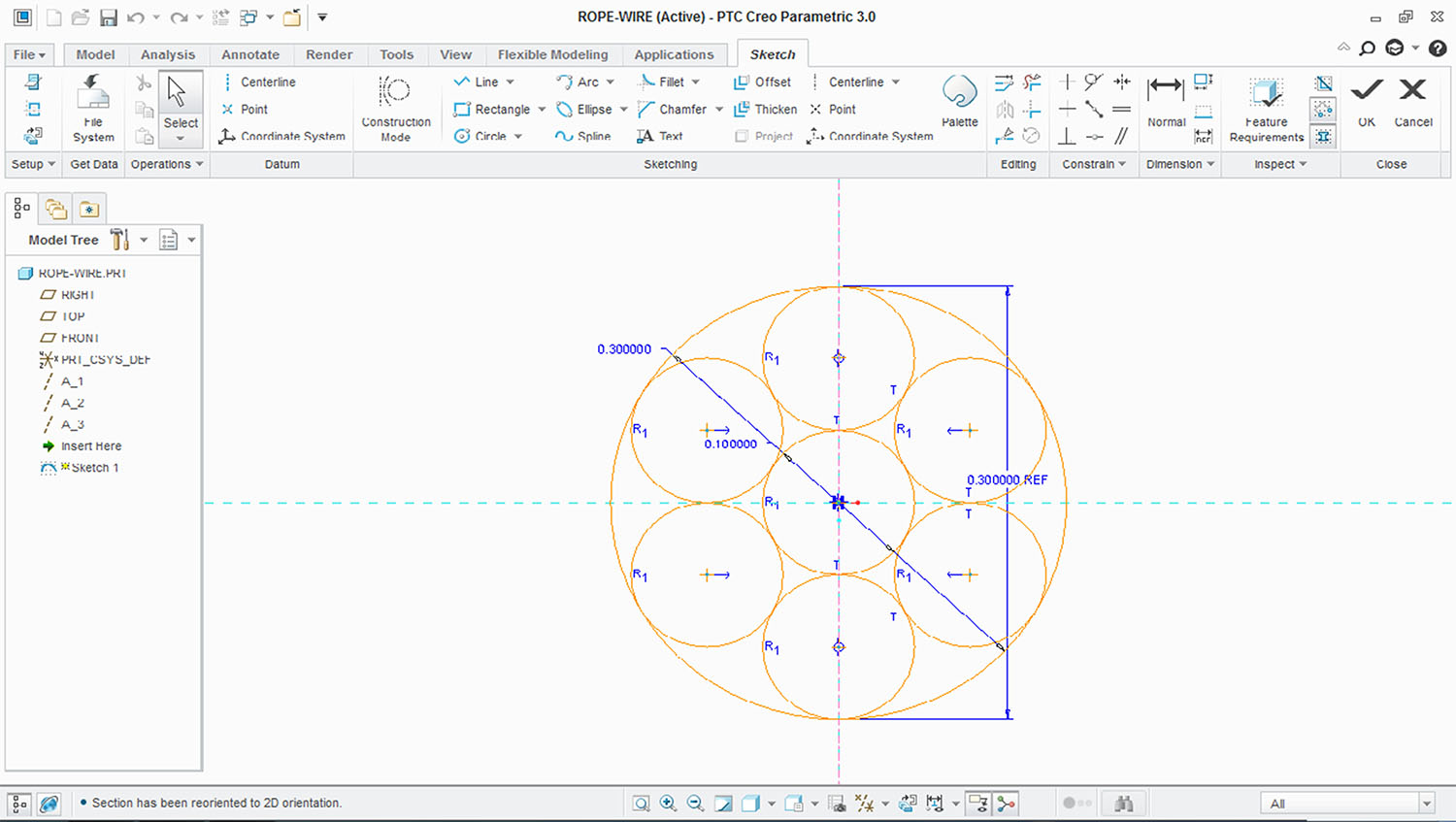
Task: Expand the Chamfer tool dropdown arrow
Action: [x=719, y=109]
